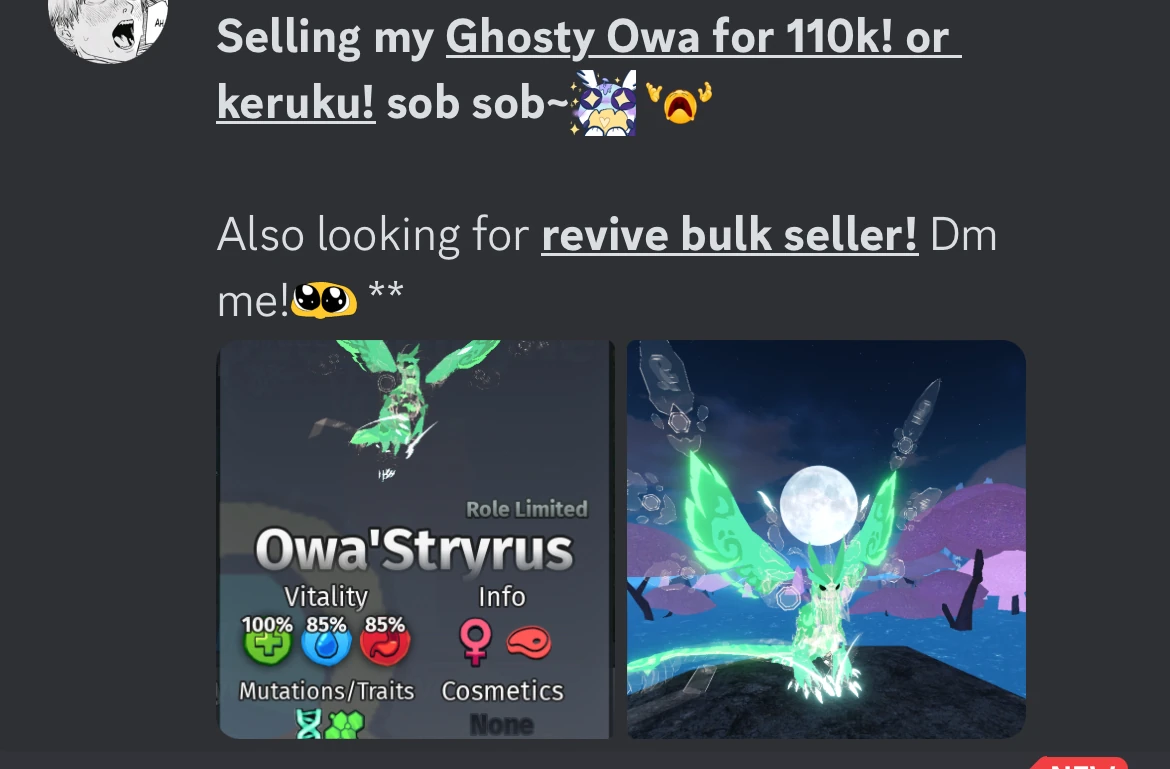1170x769 pixels.
Task: Click the teal DNA mutation icon
Action: (x=308, y=724)
